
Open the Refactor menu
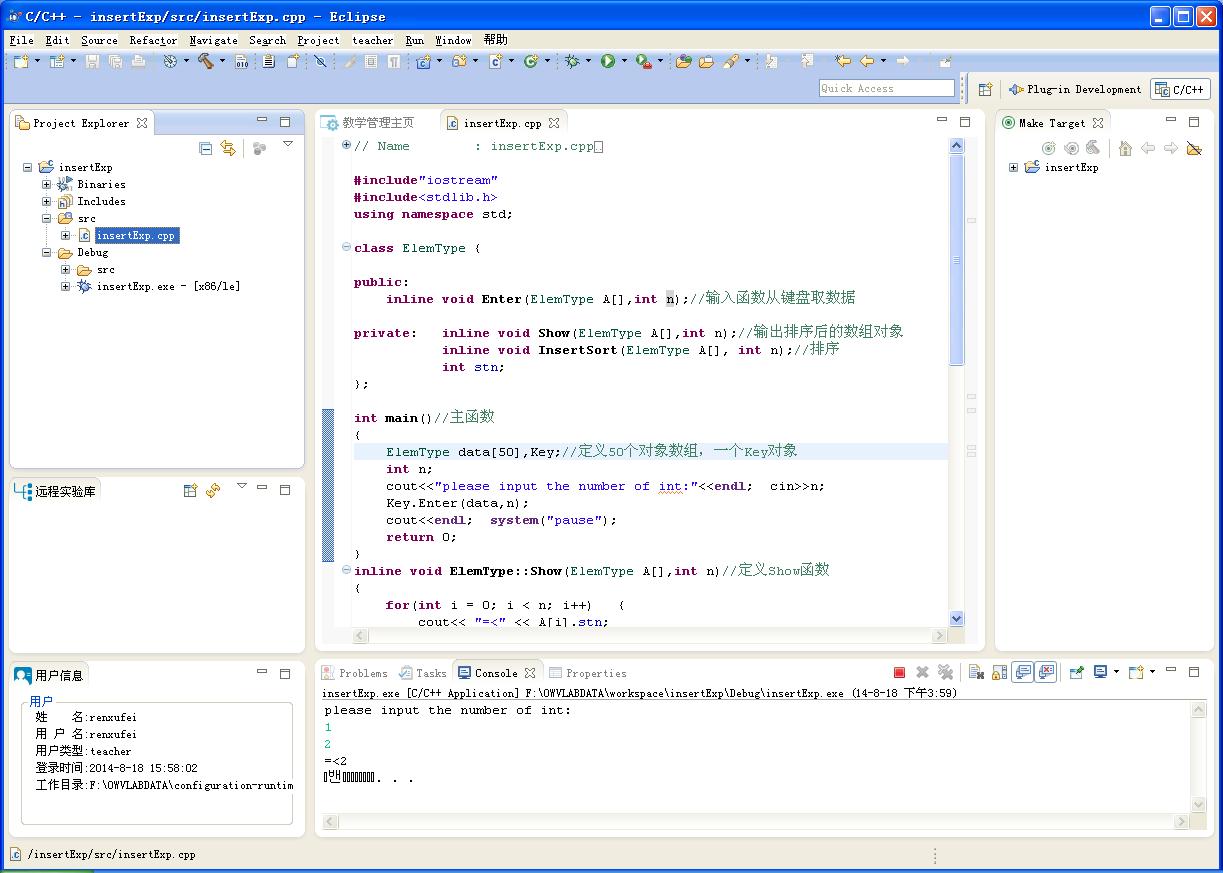pos(153,40)
